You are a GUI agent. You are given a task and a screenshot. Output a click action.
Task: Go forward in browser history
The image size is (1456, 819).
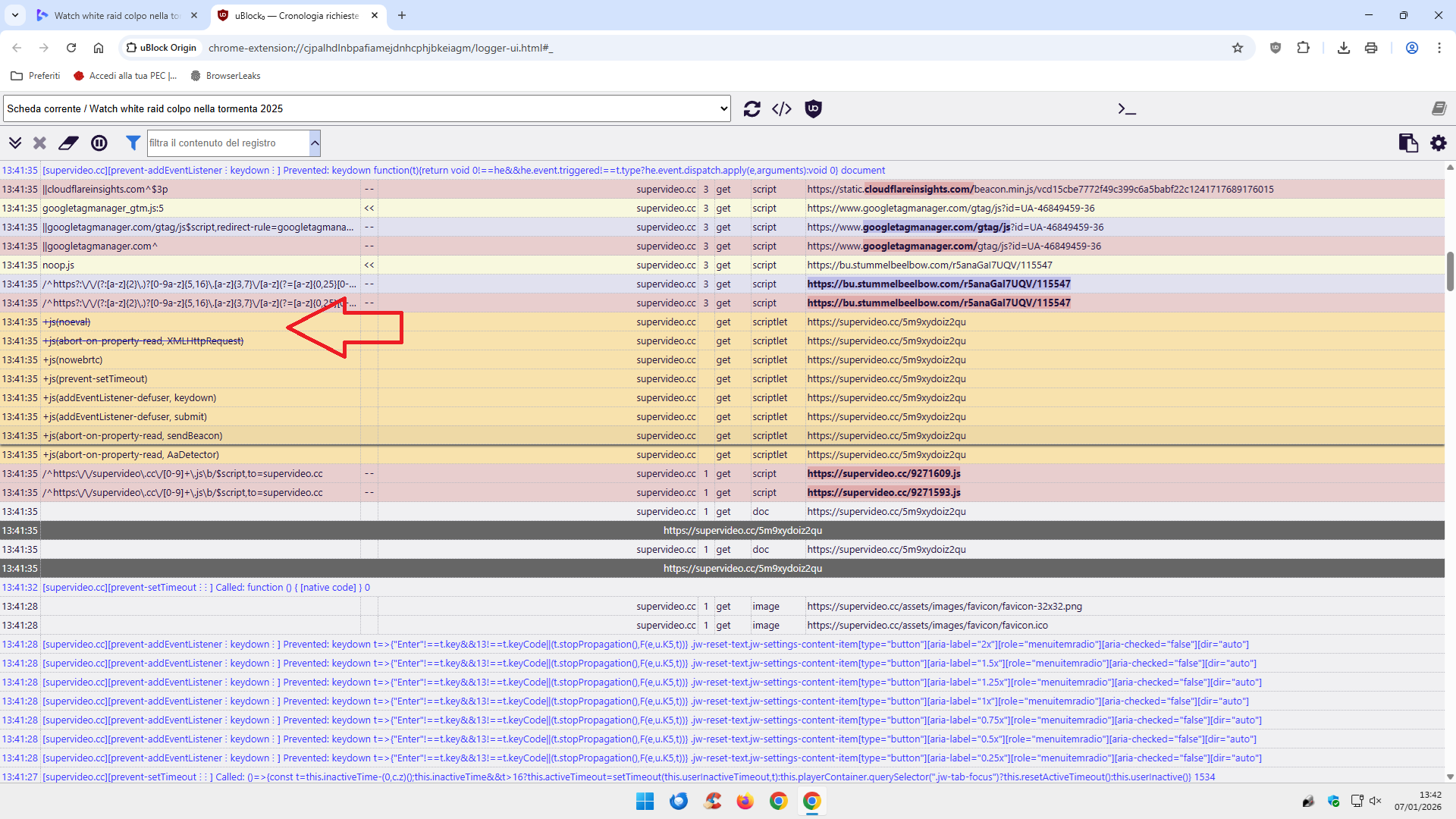(x=44, y=48)
